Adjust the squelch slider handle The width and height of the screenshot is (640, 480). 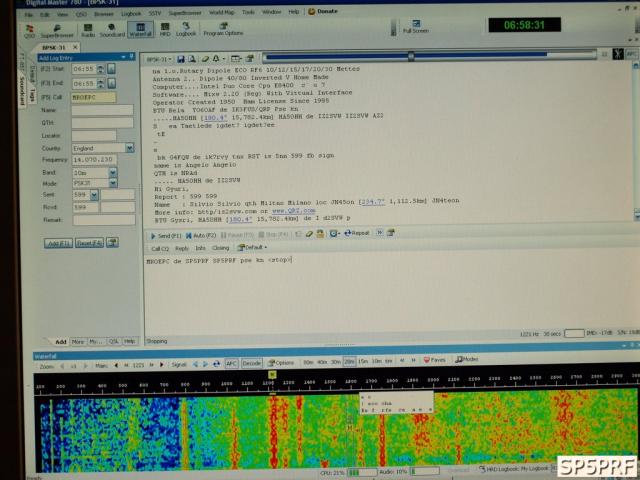coord(411,56)
